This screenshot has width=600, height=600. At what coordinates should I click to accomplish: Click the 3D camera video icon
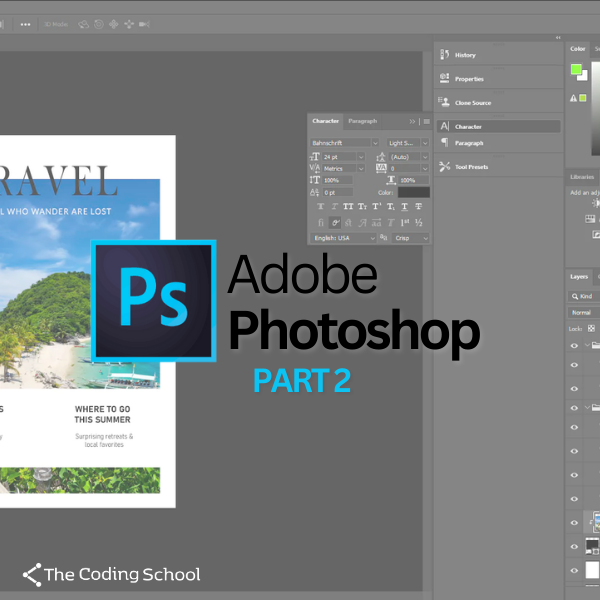pyautogui.click(x=146, y=24)
